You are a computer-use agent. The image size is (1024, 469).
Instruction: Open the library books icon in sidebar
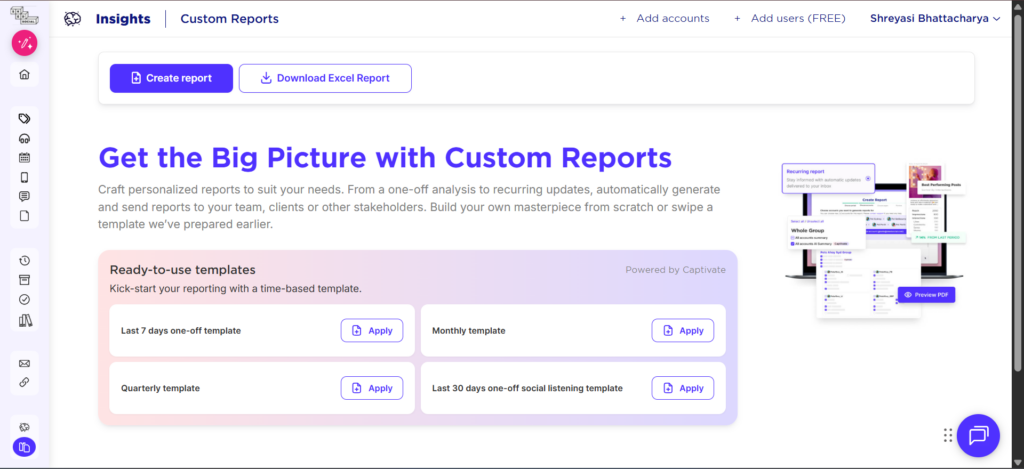24,320
